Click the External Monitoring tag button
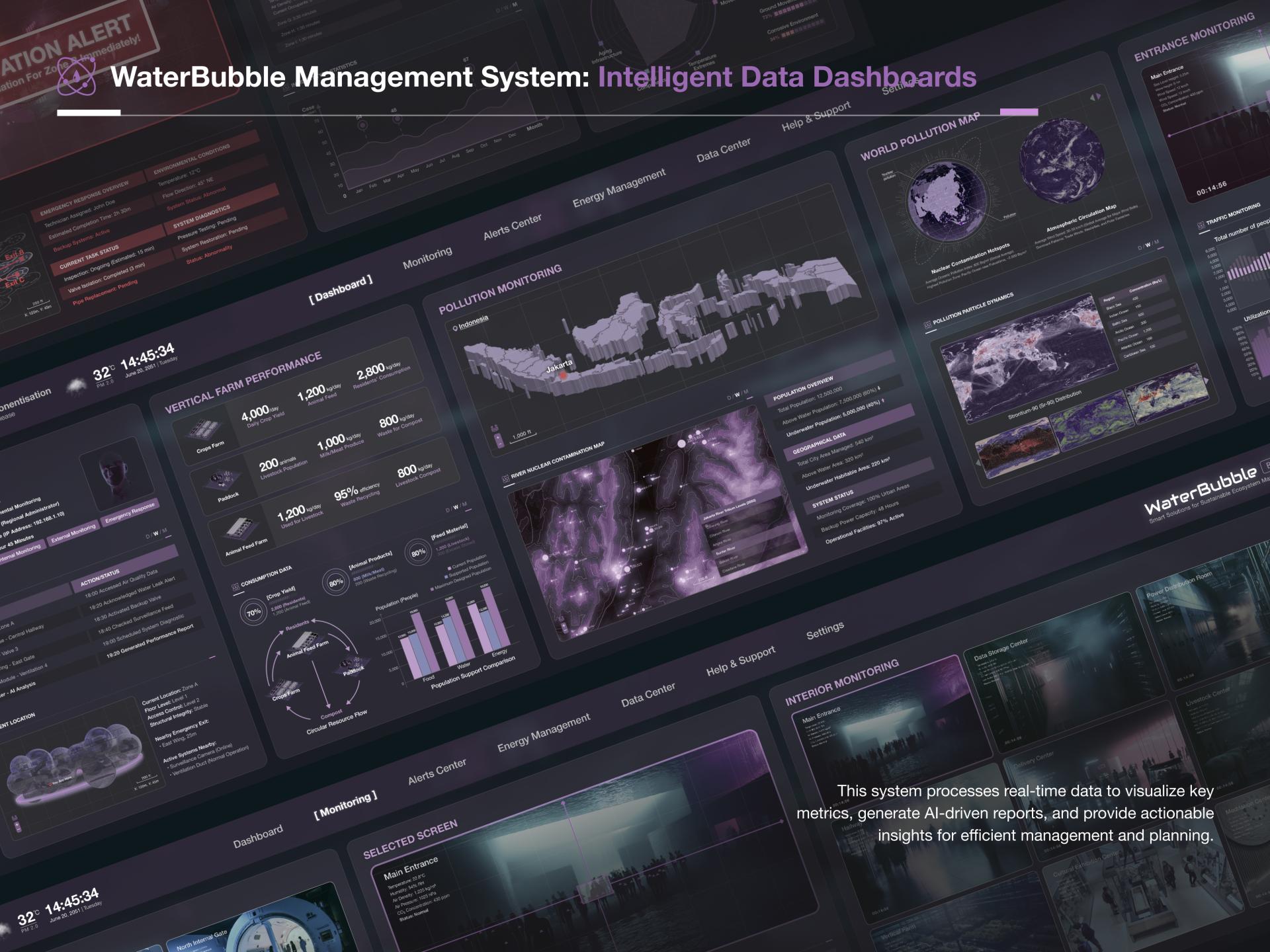Image resolution: width=1270 pixels, height=952 pixels. 73,532
